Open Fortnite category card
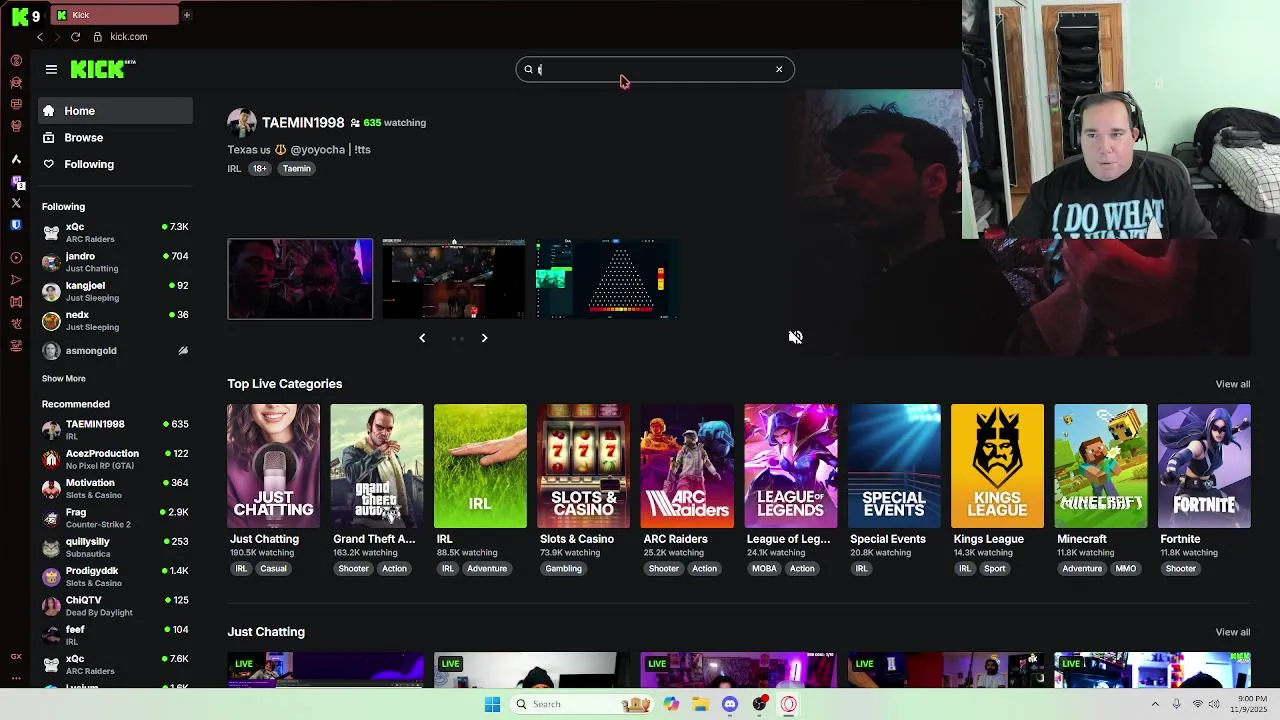 pyautogui.click(x=1204, y=466)
